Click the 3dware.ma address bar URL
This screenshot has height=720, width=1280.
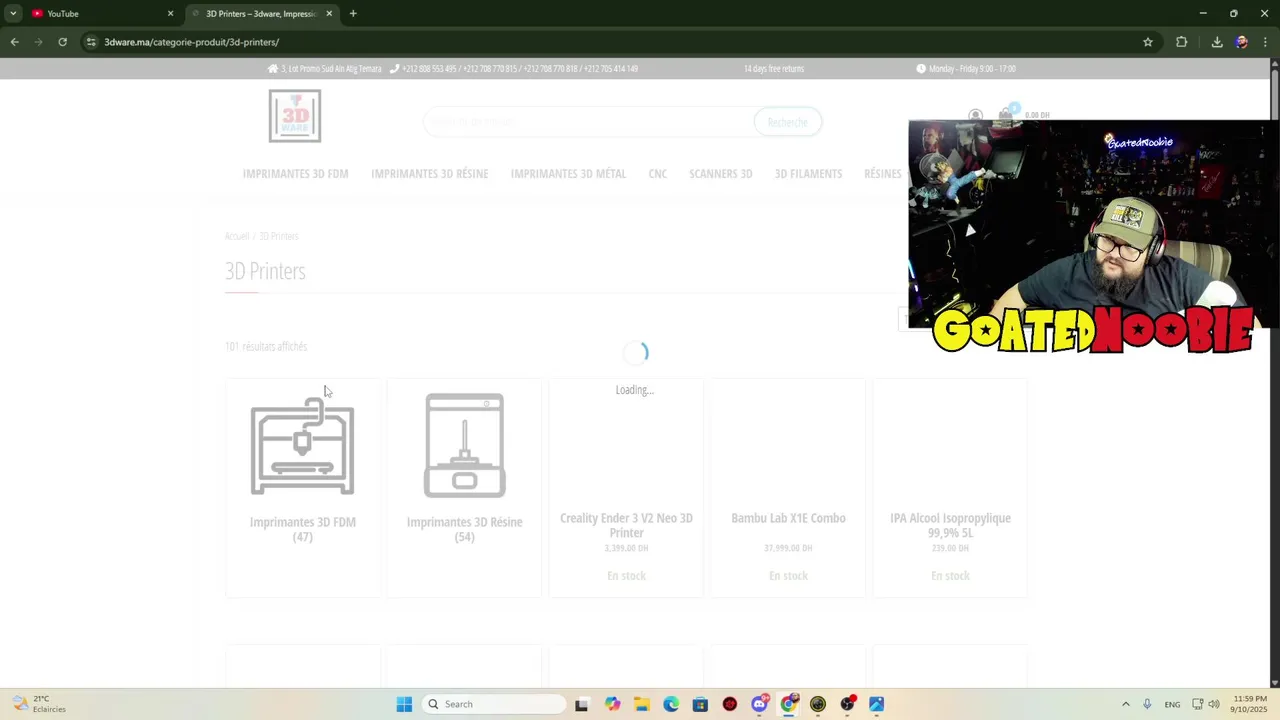click(x=191, y=42)
